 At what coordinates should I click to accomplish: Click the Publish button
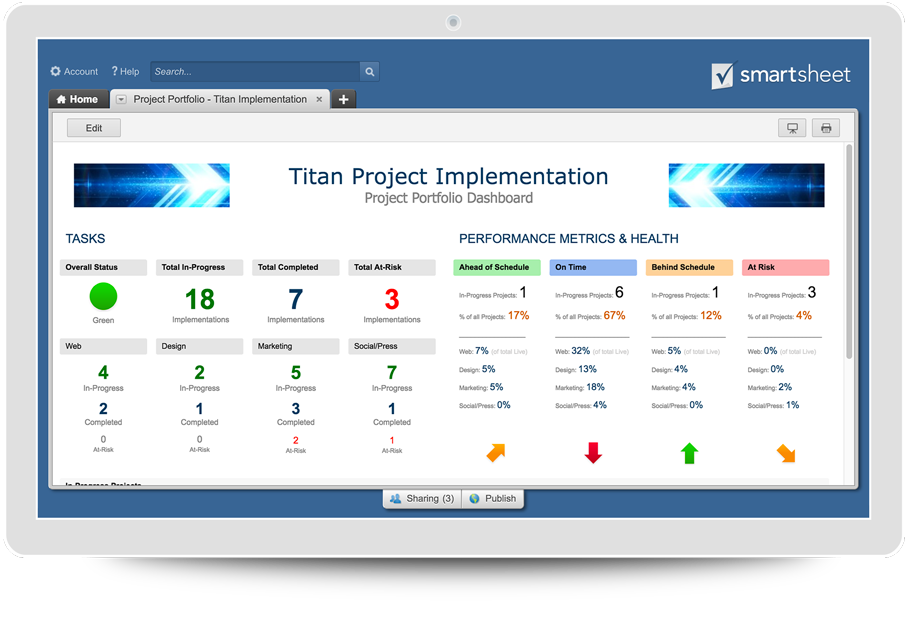tap(493, 498)
